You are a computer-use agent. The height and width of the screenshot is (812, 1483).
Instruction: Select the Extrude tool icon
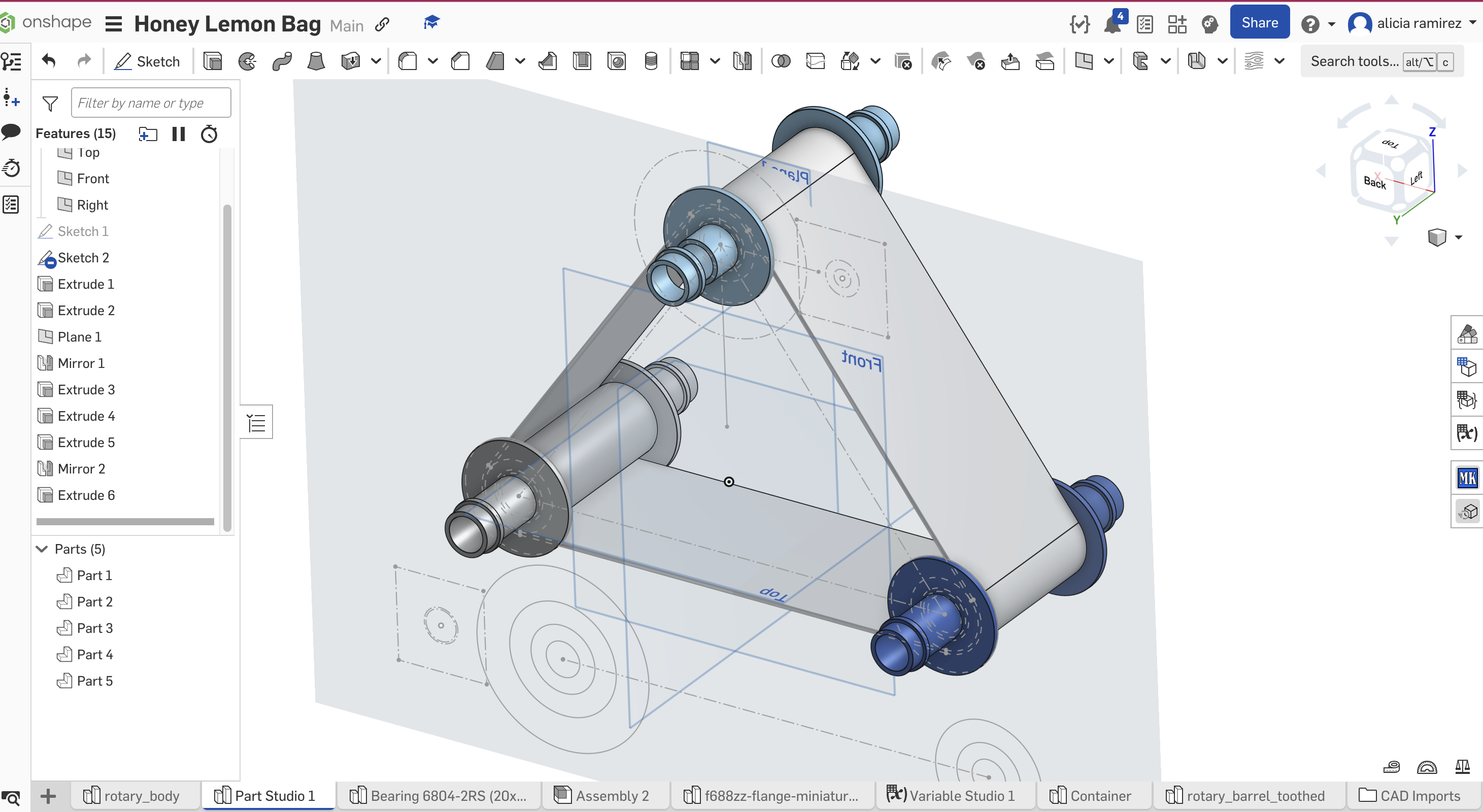tap(213, 61)
